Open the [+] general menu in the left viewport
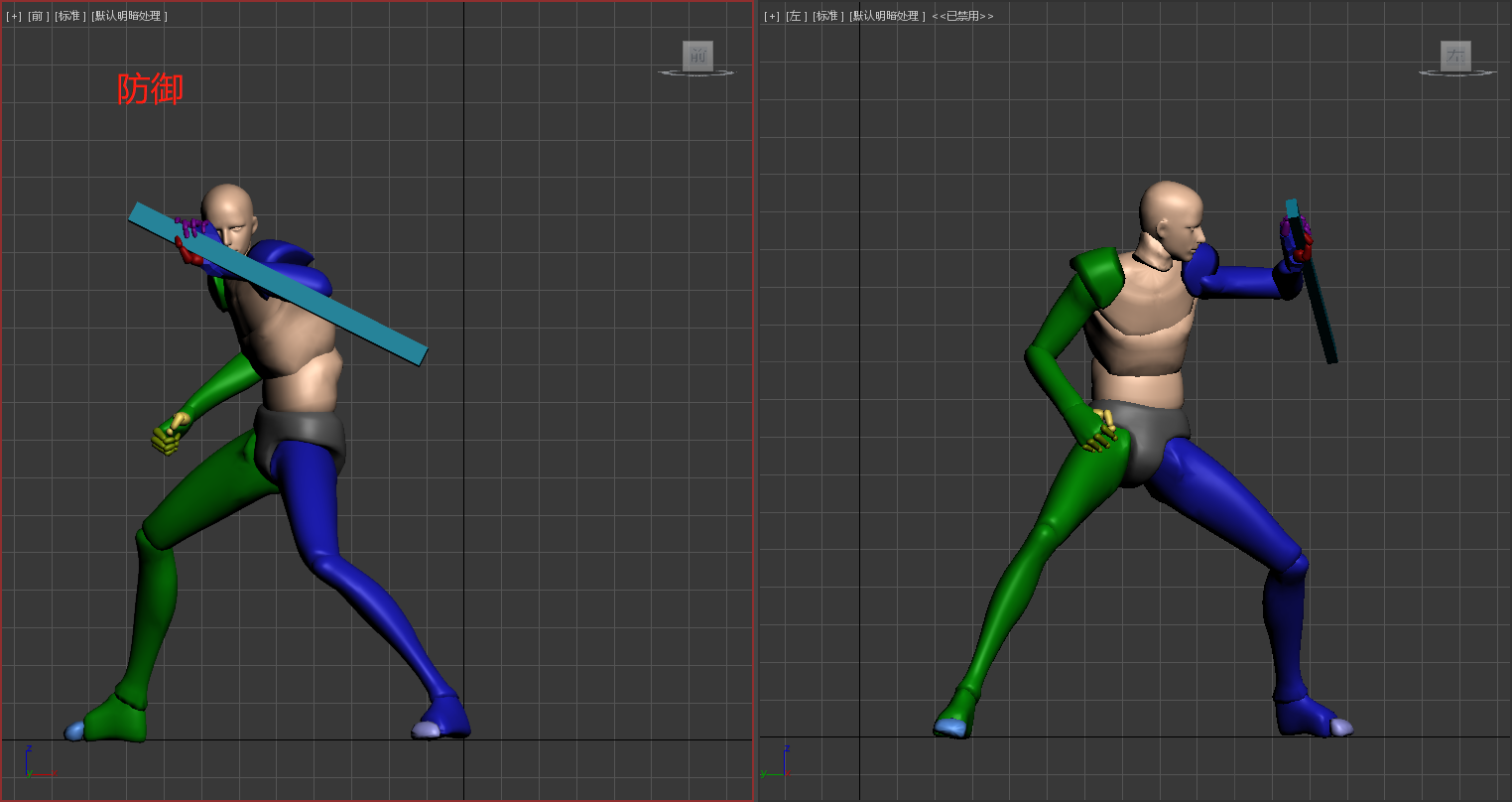Image resolution: width=1512 pixels, height=802 pixels. 772,16
